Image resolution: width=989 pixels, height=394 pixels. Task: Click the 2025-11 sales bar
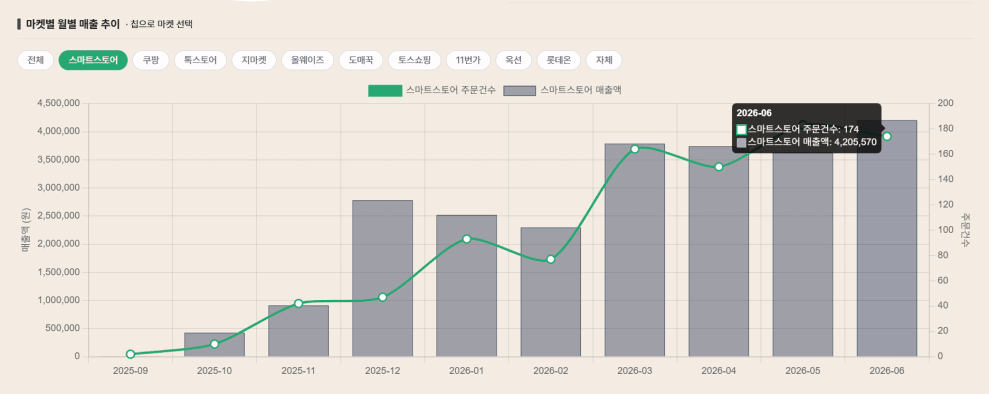(x=298, y=331)
